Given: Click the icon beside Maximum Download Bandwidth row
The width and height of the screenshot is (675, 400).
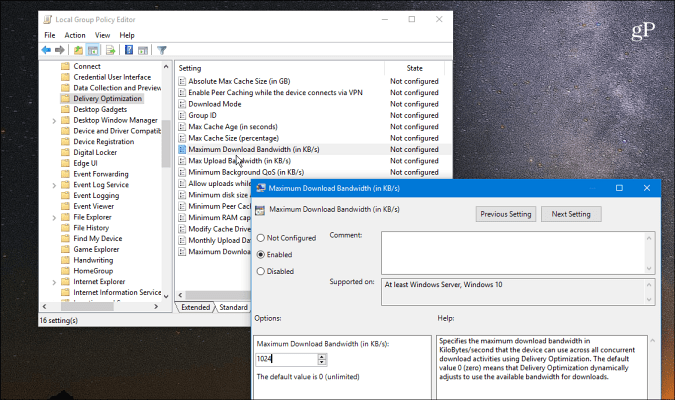Looking at the screenshot, I should [x=182, y=149].
